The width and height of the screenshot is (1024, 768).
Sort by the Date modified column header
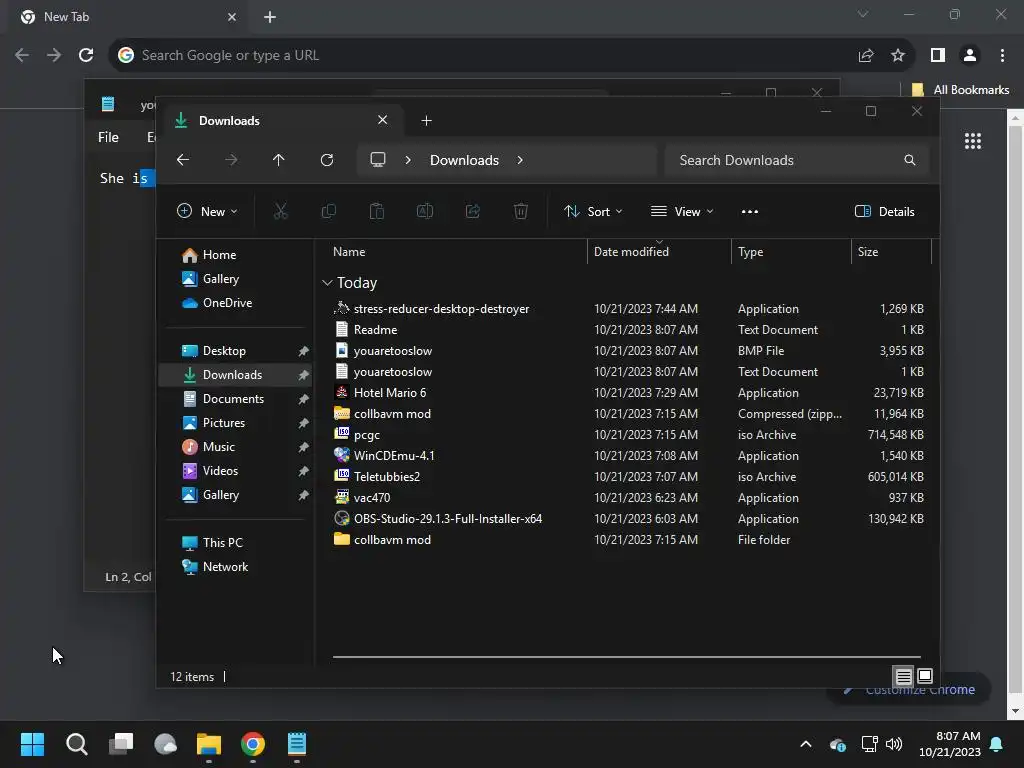coord(659,251)
